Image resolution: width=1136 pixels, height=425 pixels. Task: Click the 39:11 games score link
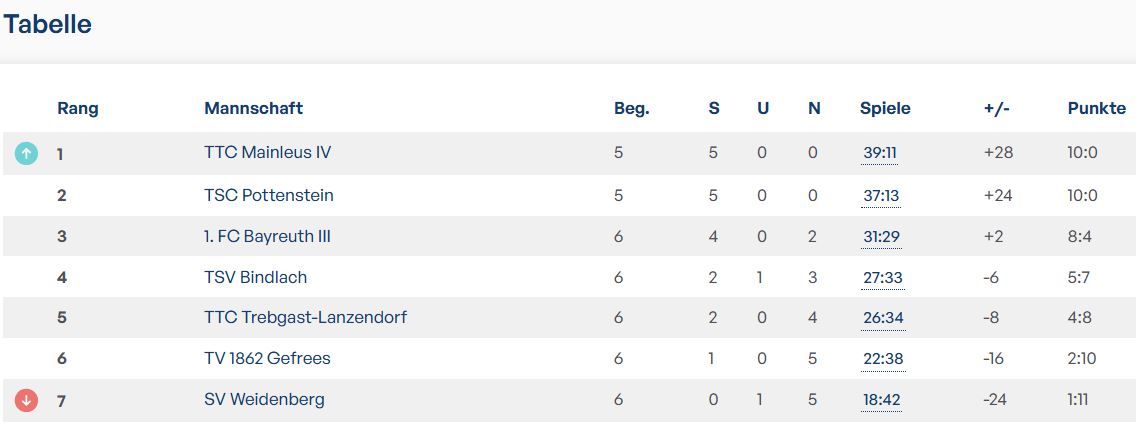880,153
